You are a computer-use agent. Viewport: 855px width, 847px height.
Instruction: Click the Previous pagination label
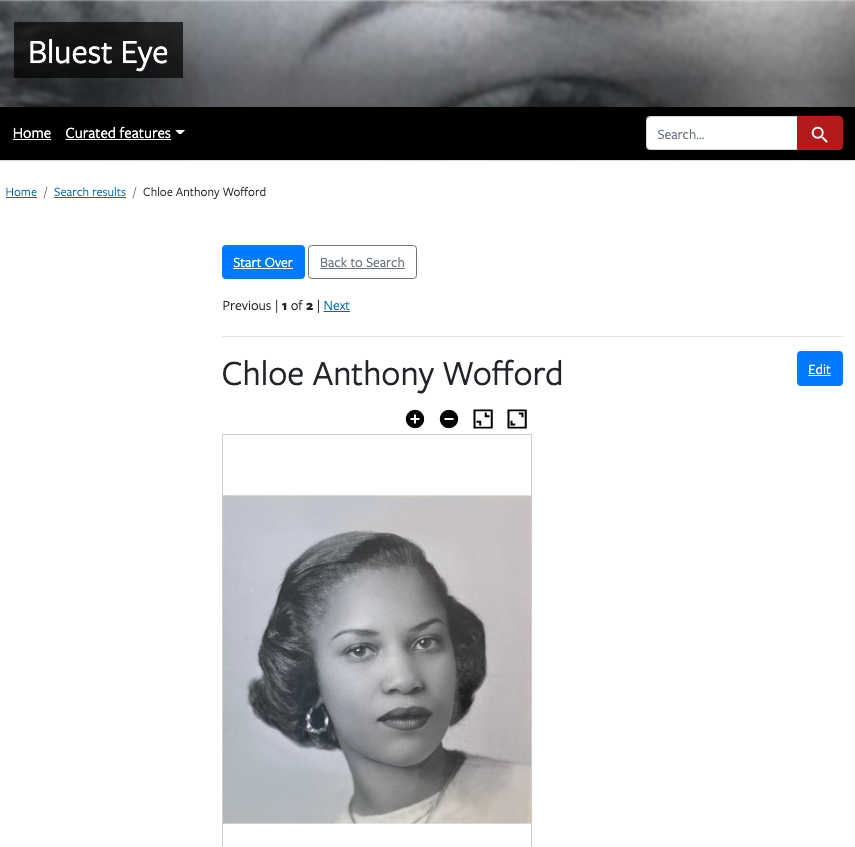tap(246, 305)
